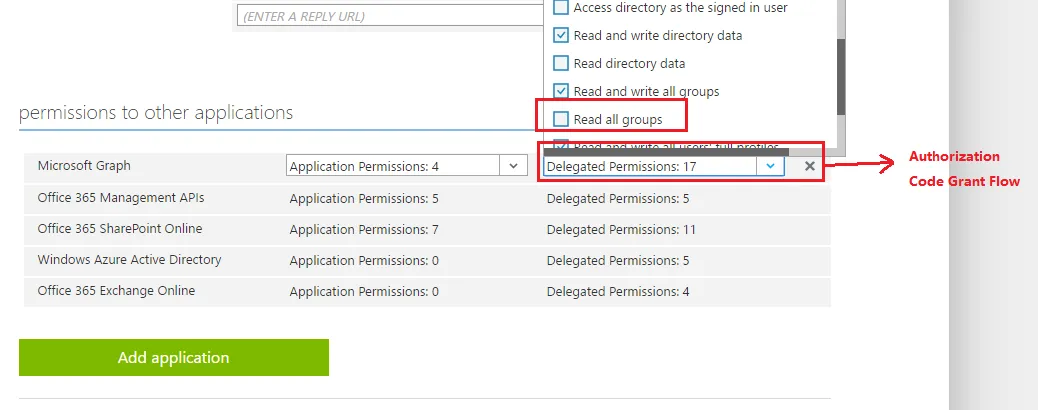The height and width of the screenshot is (410, 1038).
Task: Click Management APIs Application Permissions: 5
Action: point(364,199)
